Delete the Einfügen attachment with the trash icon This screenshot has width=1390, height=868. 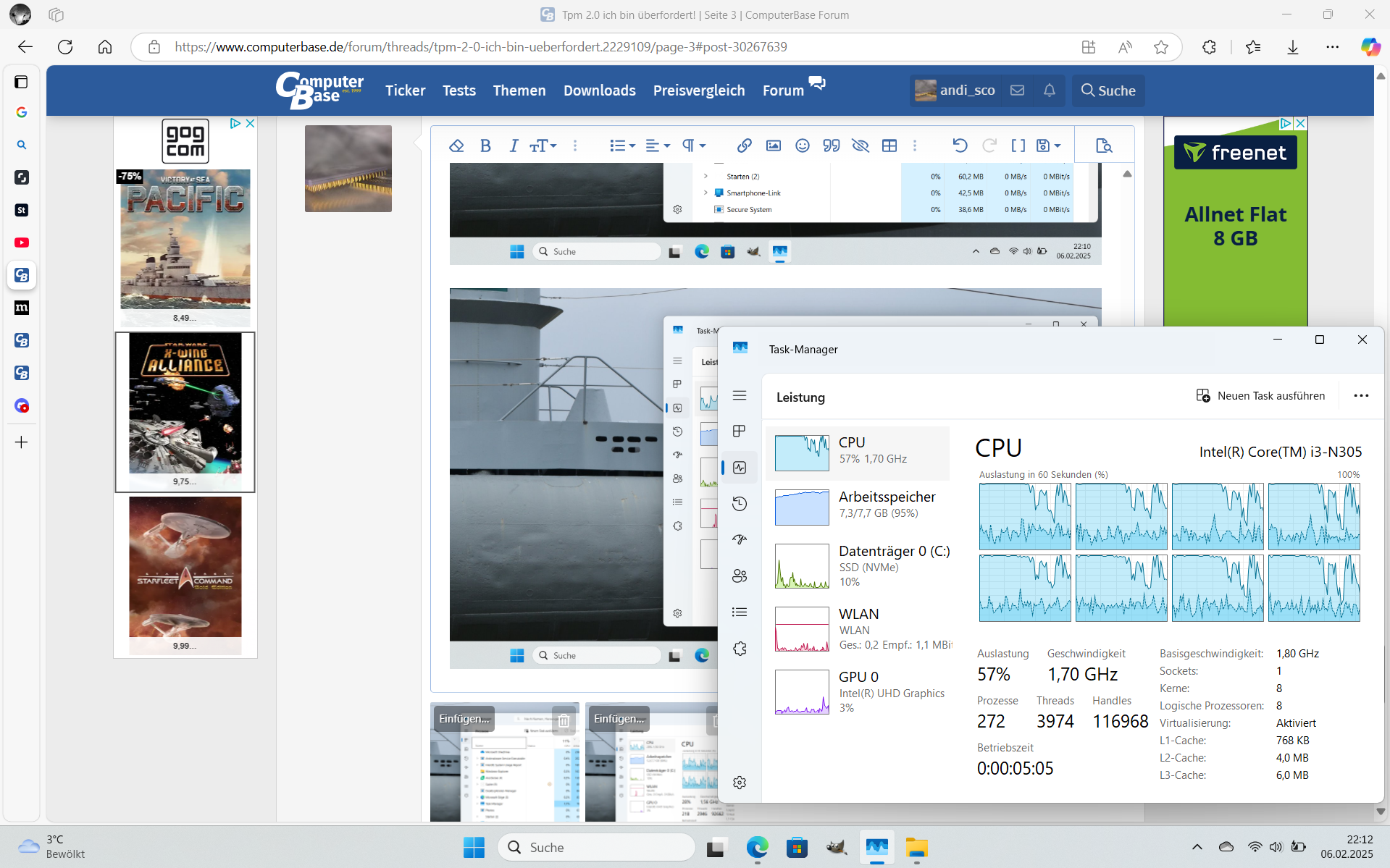click(x=564, y=720)
